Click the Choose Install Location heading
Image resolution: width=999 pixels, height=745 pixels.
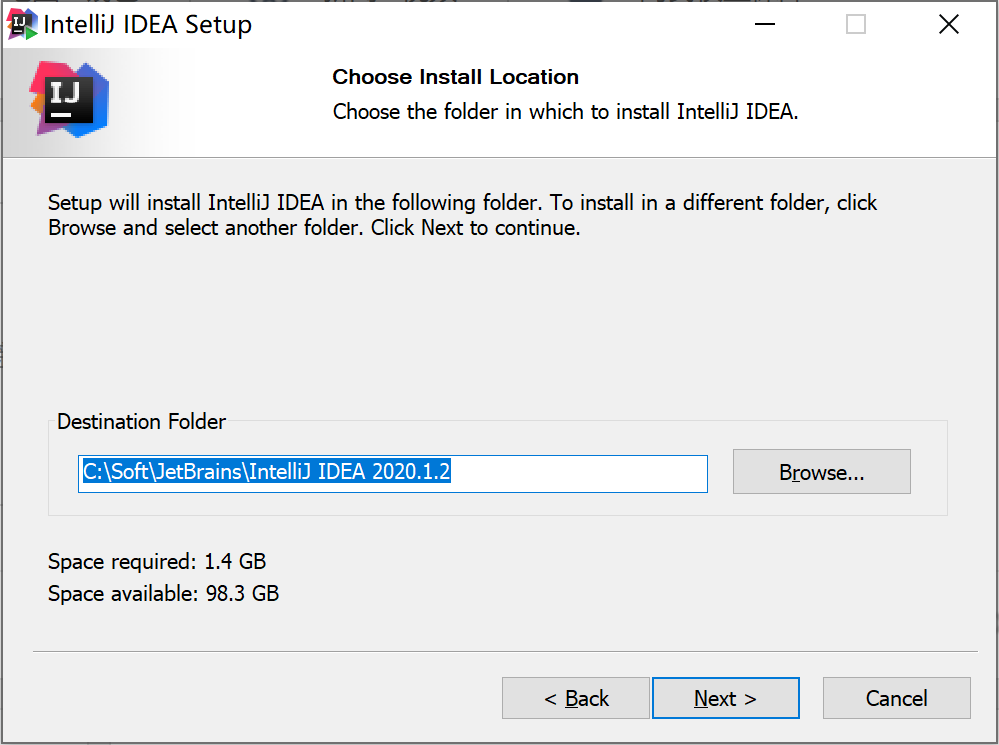[x=455, y=77]
